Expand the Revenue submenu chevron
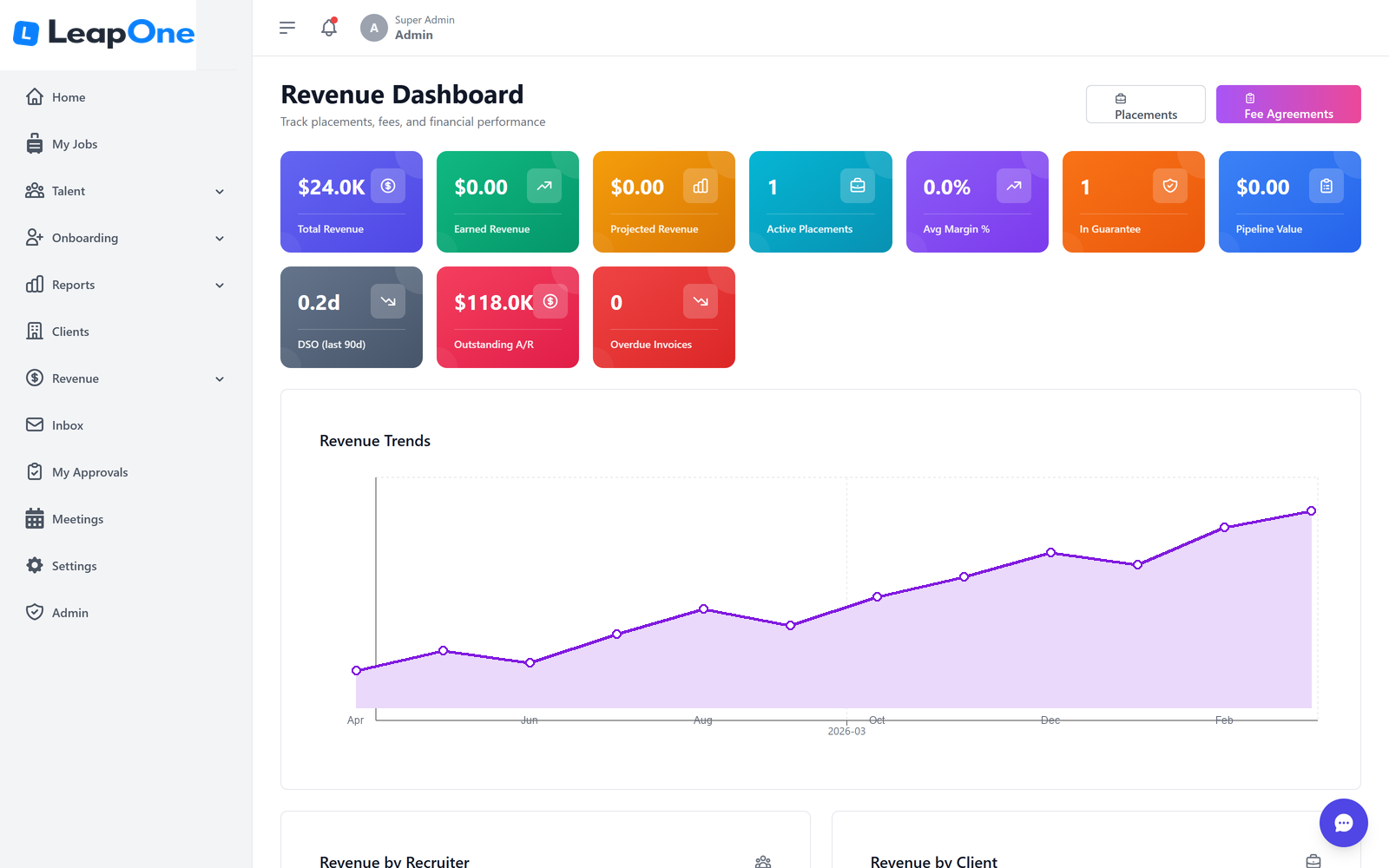 tap(220, 379)
